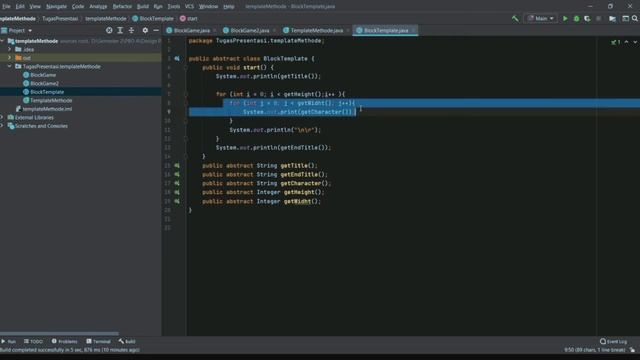
Task: Click gutter icon next to getWidht method
Action: click(x=177, y=201)
